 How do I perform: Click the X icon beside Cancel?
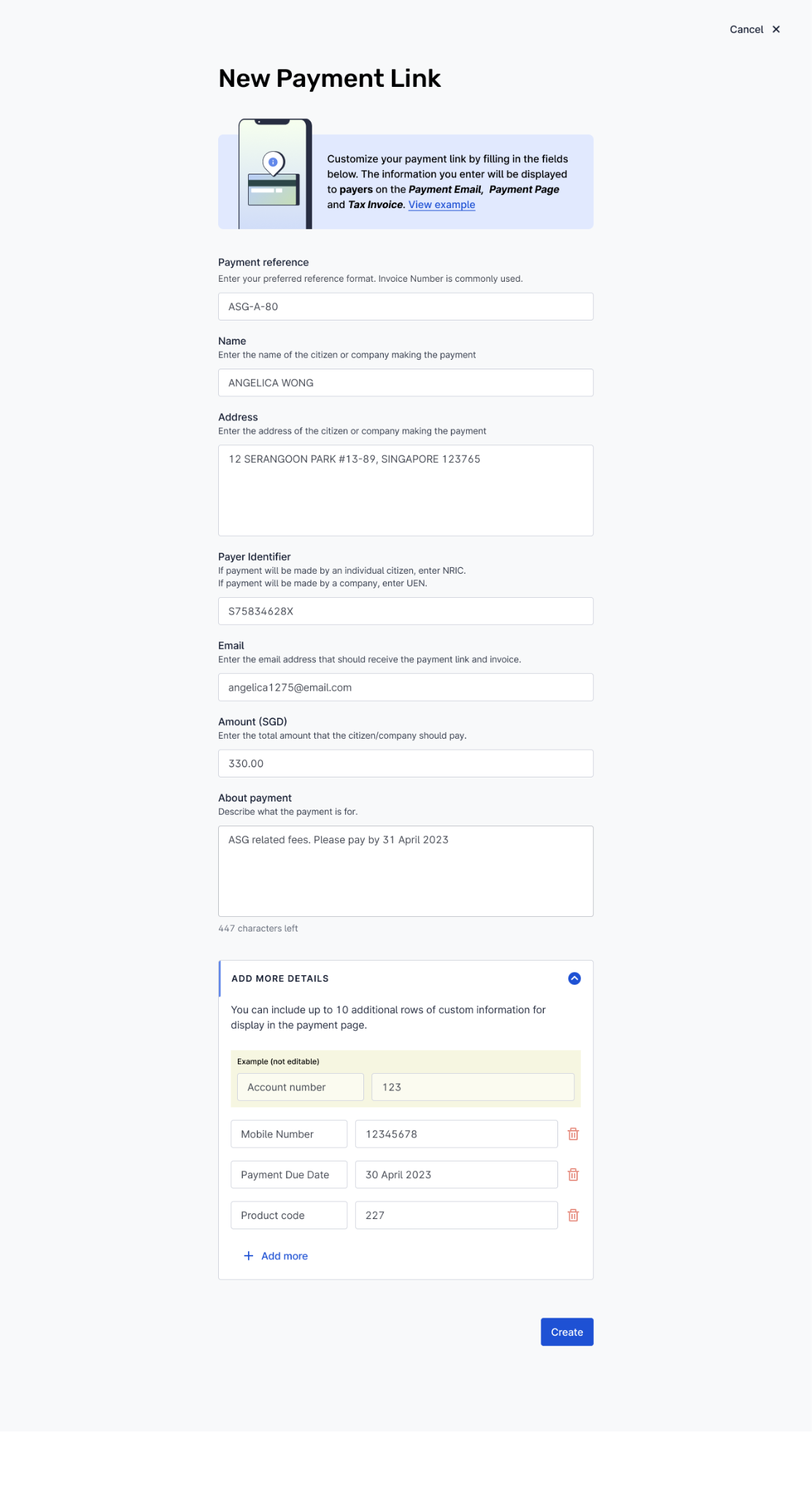(x=776, y=29)
